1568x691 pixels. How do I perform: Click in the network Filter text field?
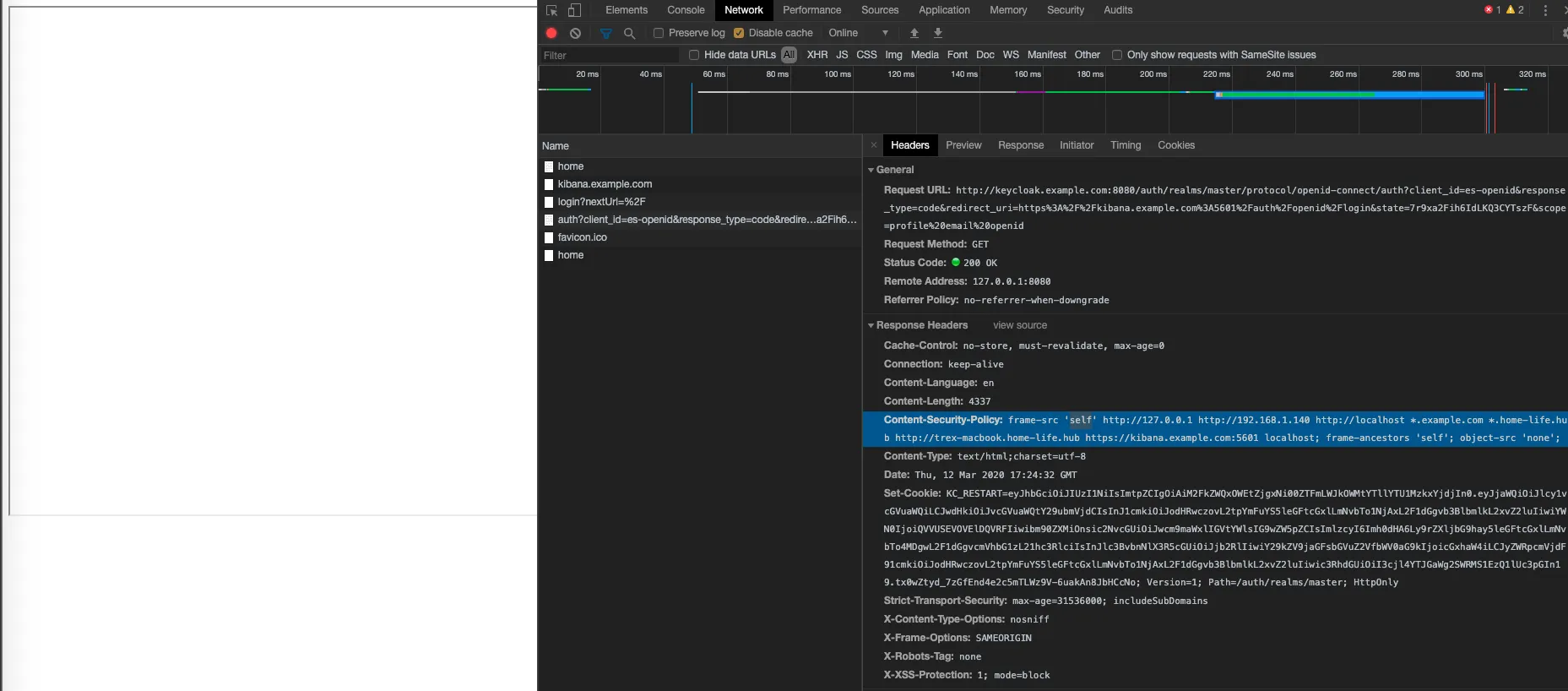[608, 55]
